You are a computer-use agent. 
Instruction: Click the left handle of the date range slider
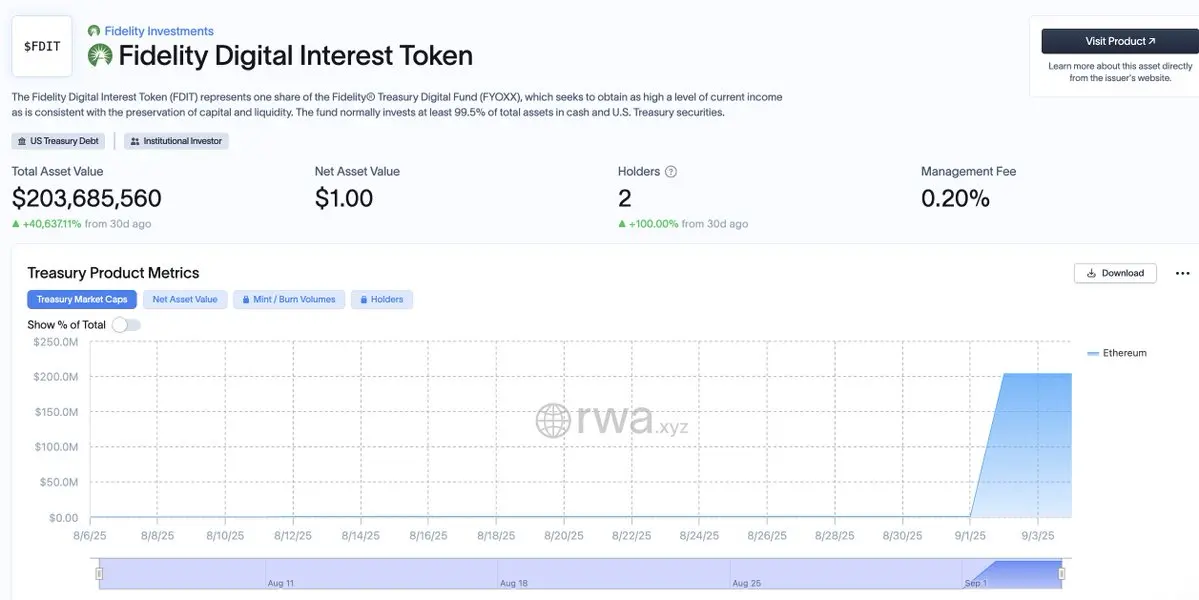click(x=99, y=573)
